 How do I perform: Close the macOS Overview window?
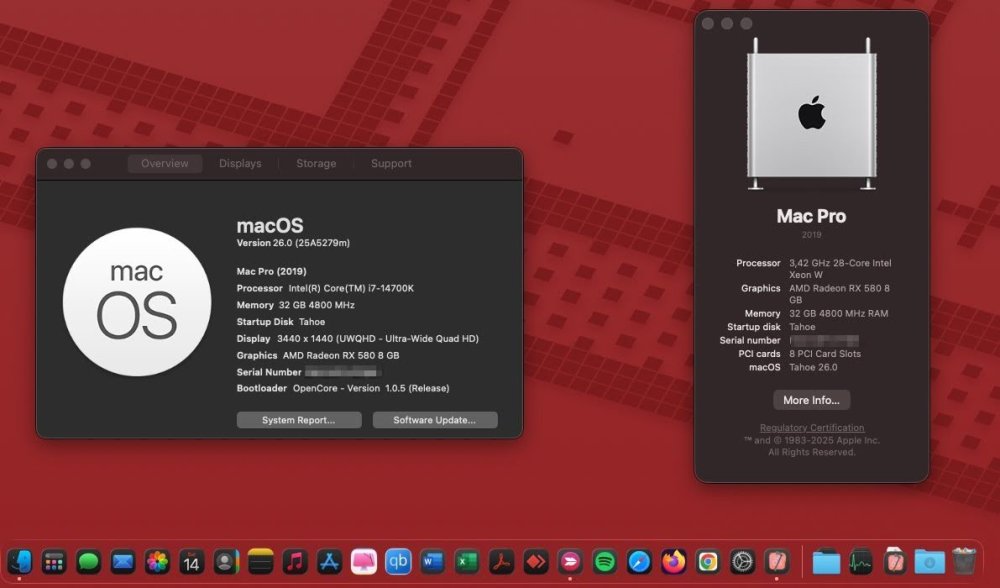click(52, 164)
